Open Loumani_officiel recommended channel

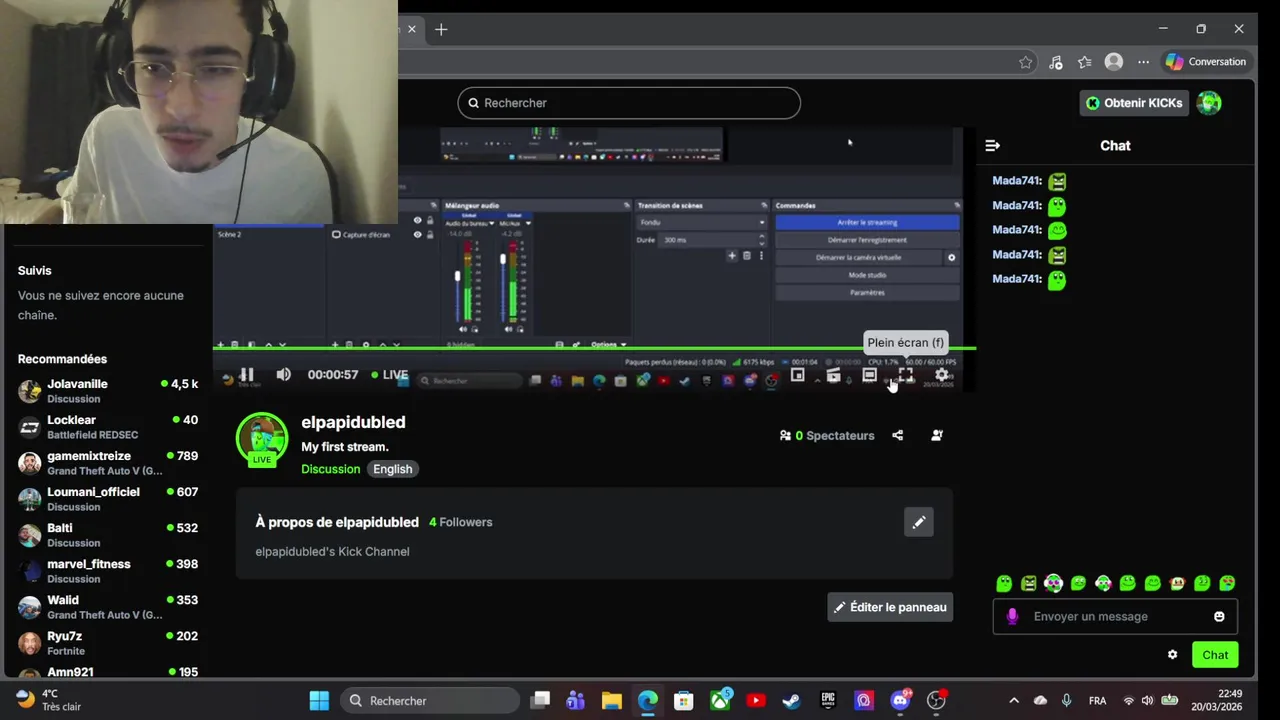107,499
